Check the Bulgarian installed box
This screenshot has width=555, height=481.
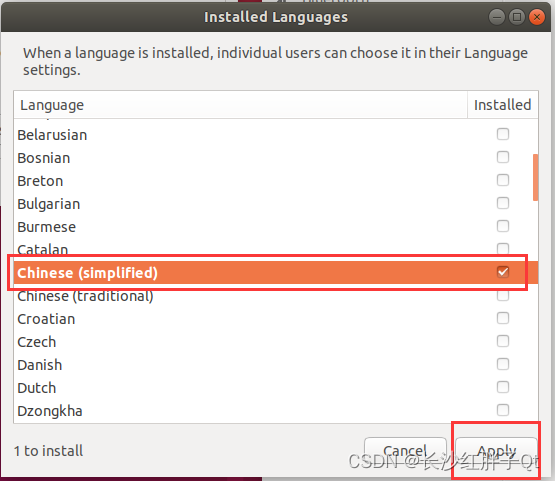[503, 203]
